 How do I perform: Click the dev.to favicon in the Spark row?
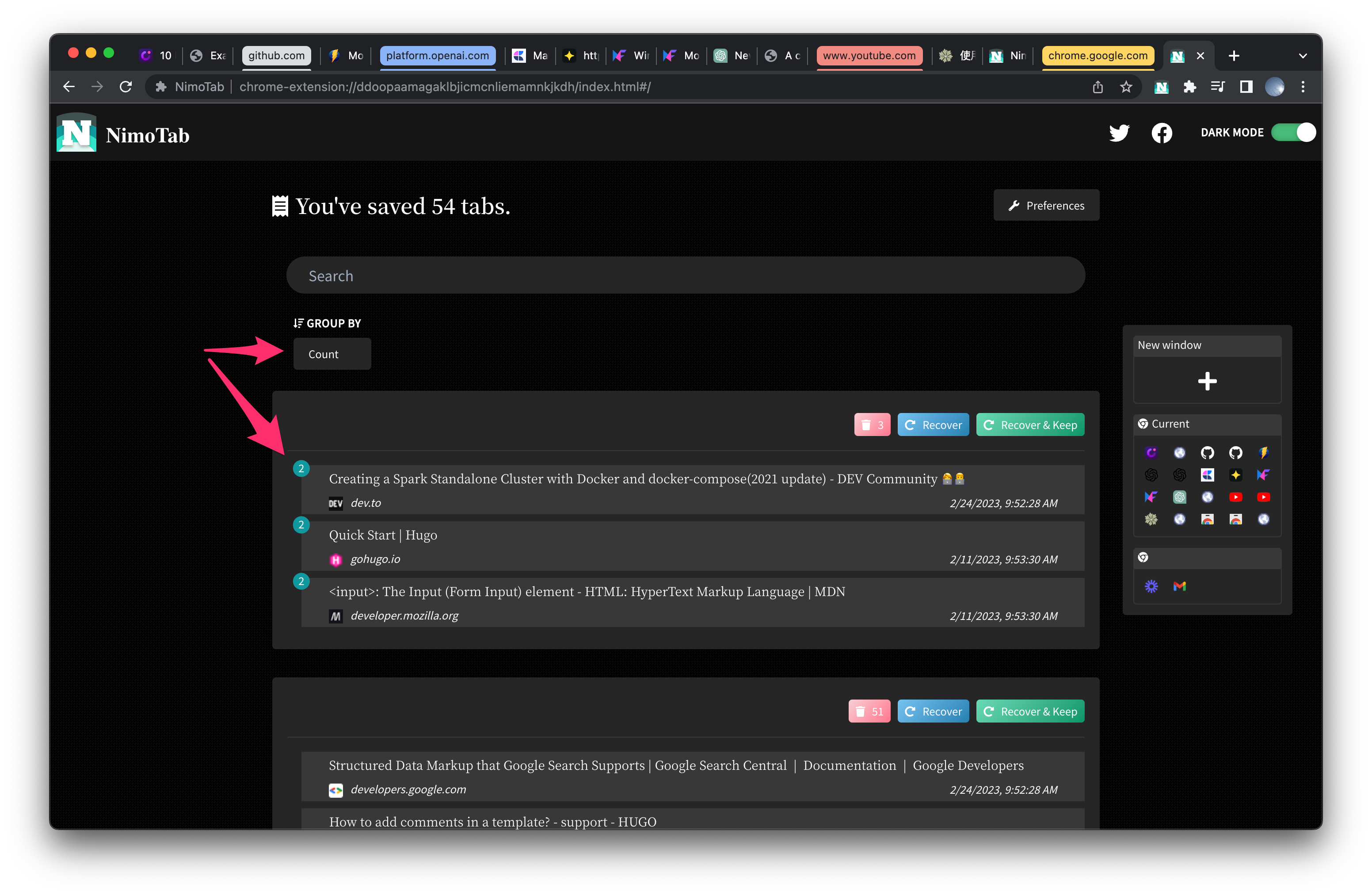point(335,503)
